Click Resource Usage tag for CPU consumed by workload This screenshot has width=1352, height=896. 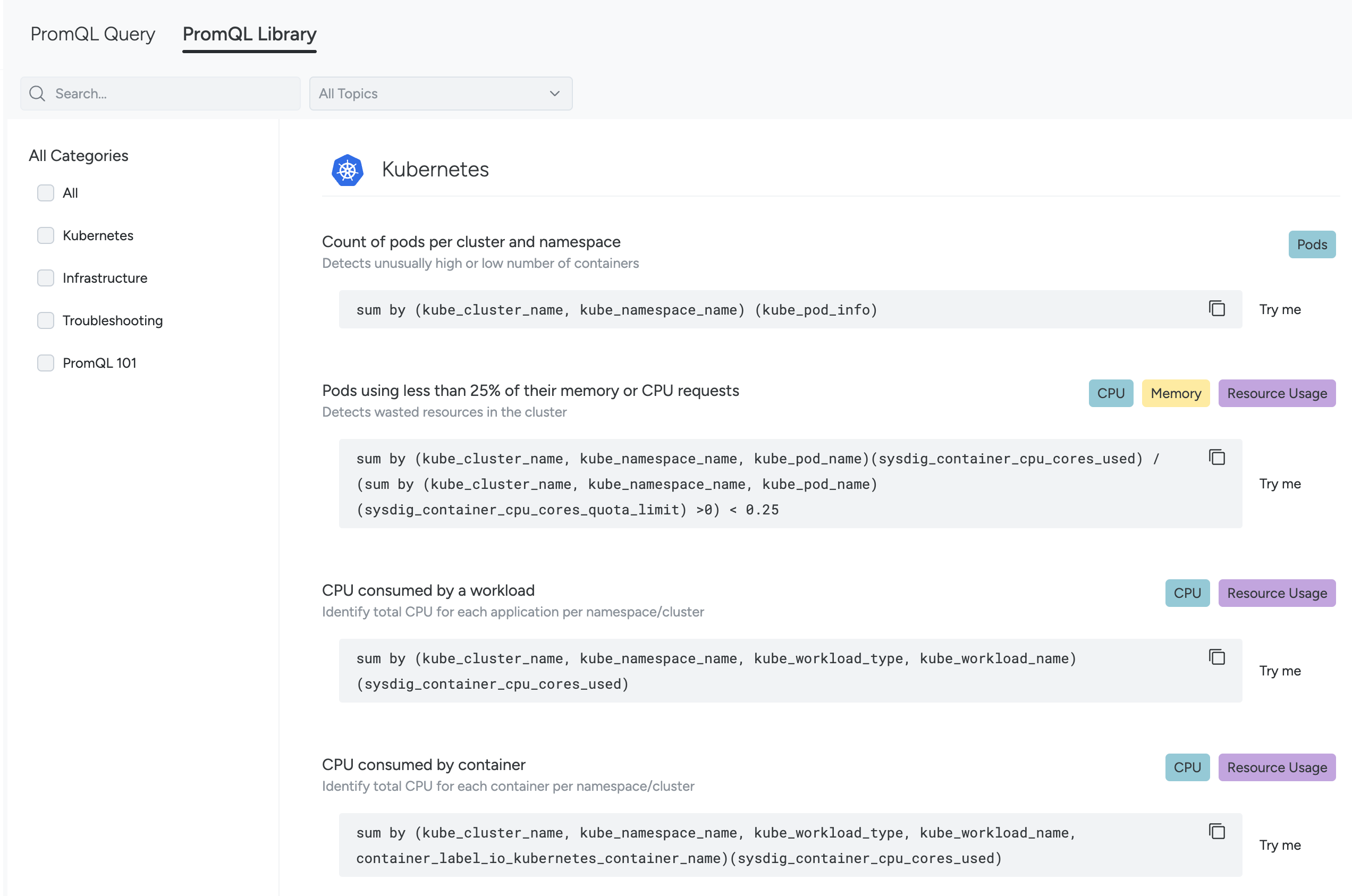(1277, 593)
